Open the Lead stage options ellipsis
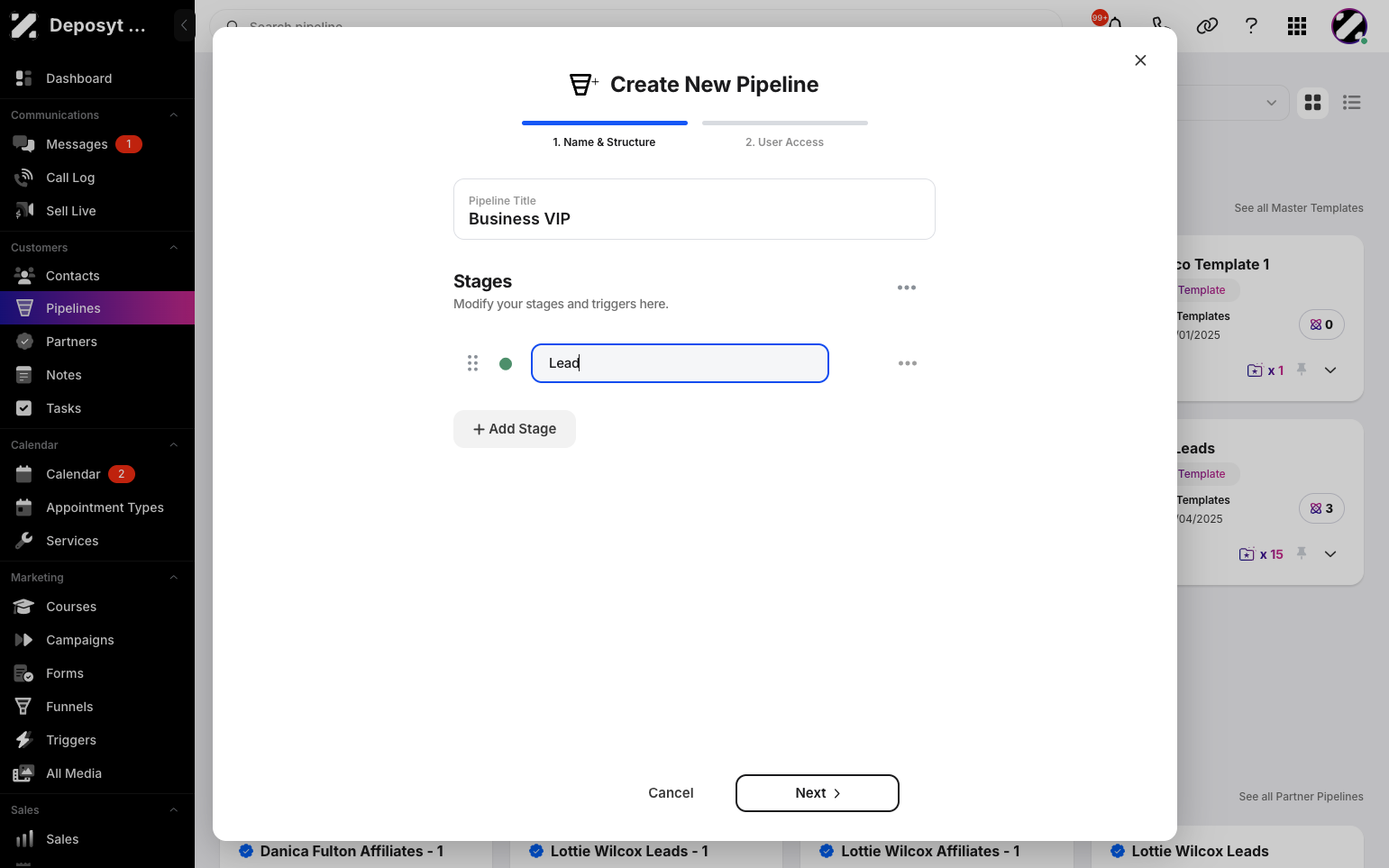Screen dimensions: 1389x868 pos(908,363)
